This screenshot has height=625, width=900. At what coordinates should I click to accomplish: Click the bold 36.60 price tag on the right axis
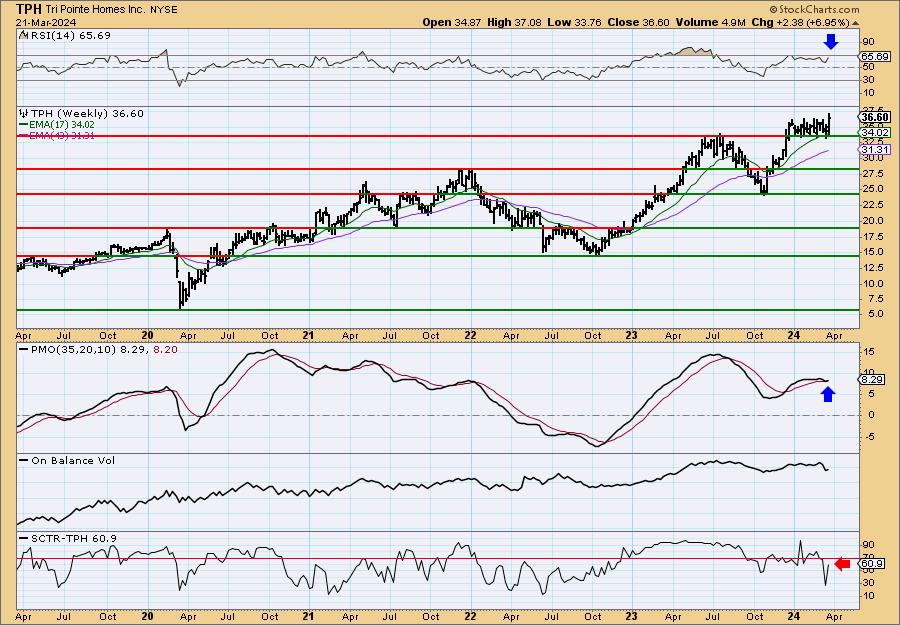[876, 117]
